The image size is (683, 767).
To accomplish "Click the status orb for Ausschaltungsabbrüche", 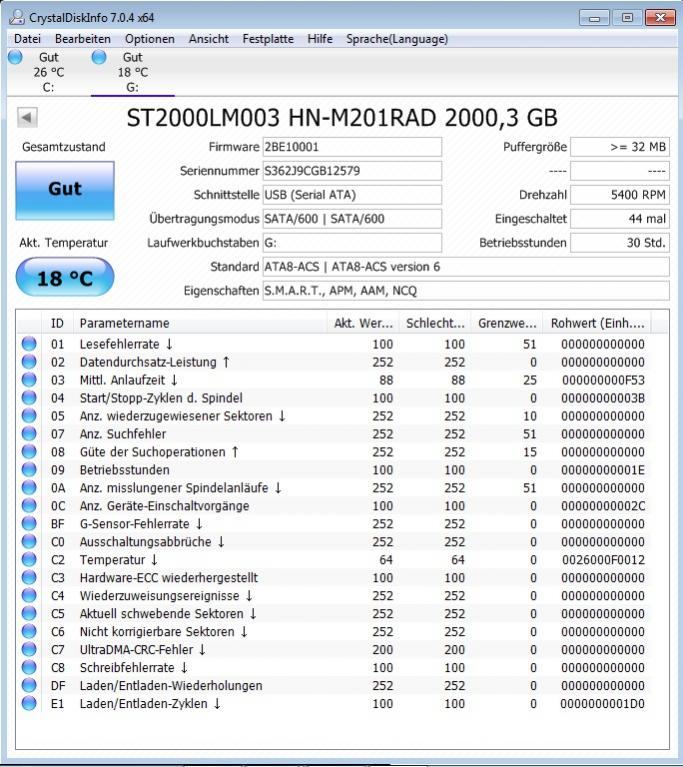I will click(x=29, y=541).
